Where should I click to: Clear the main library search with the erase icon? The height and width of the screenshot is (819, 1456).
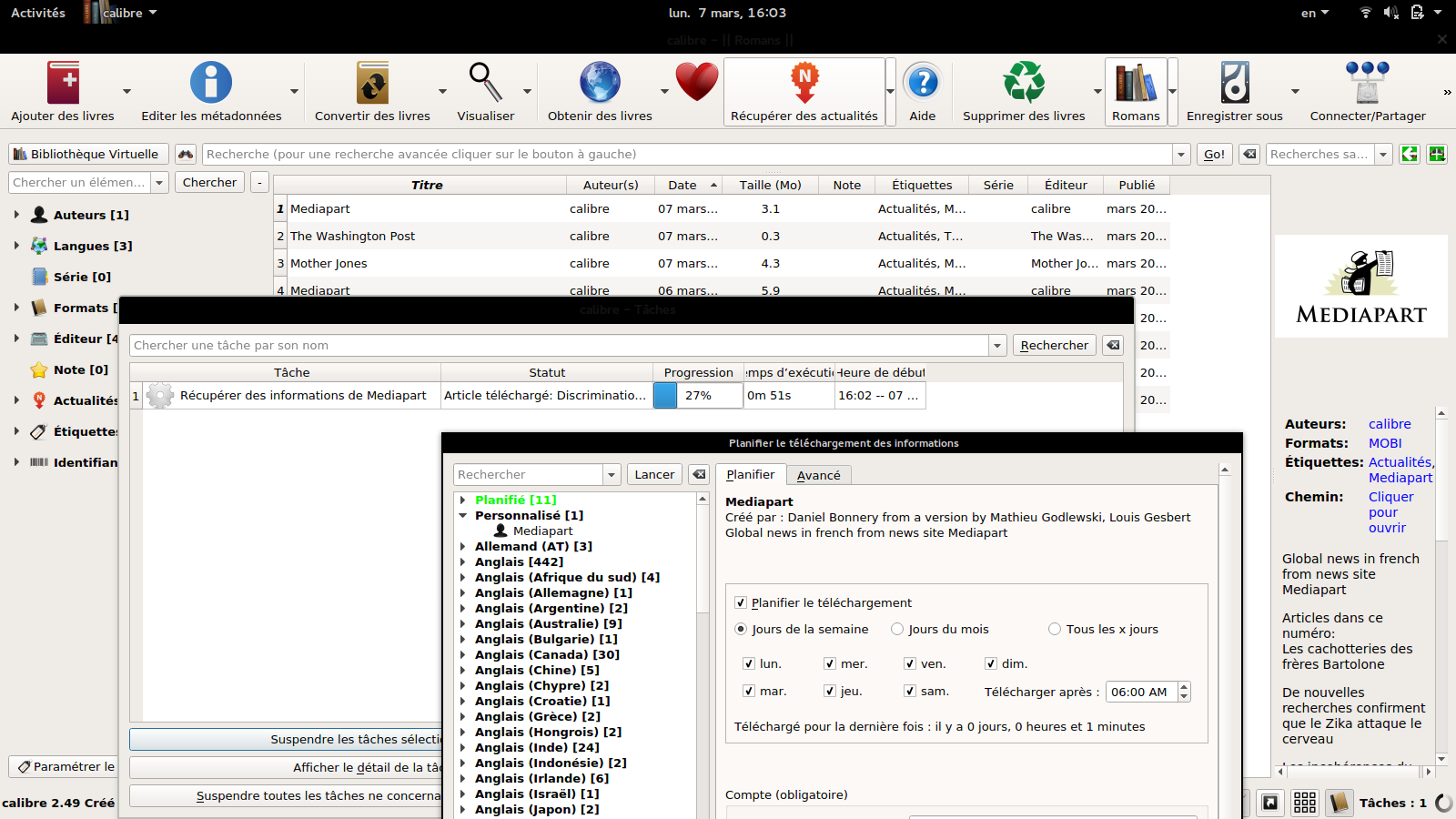[1250, 155]
